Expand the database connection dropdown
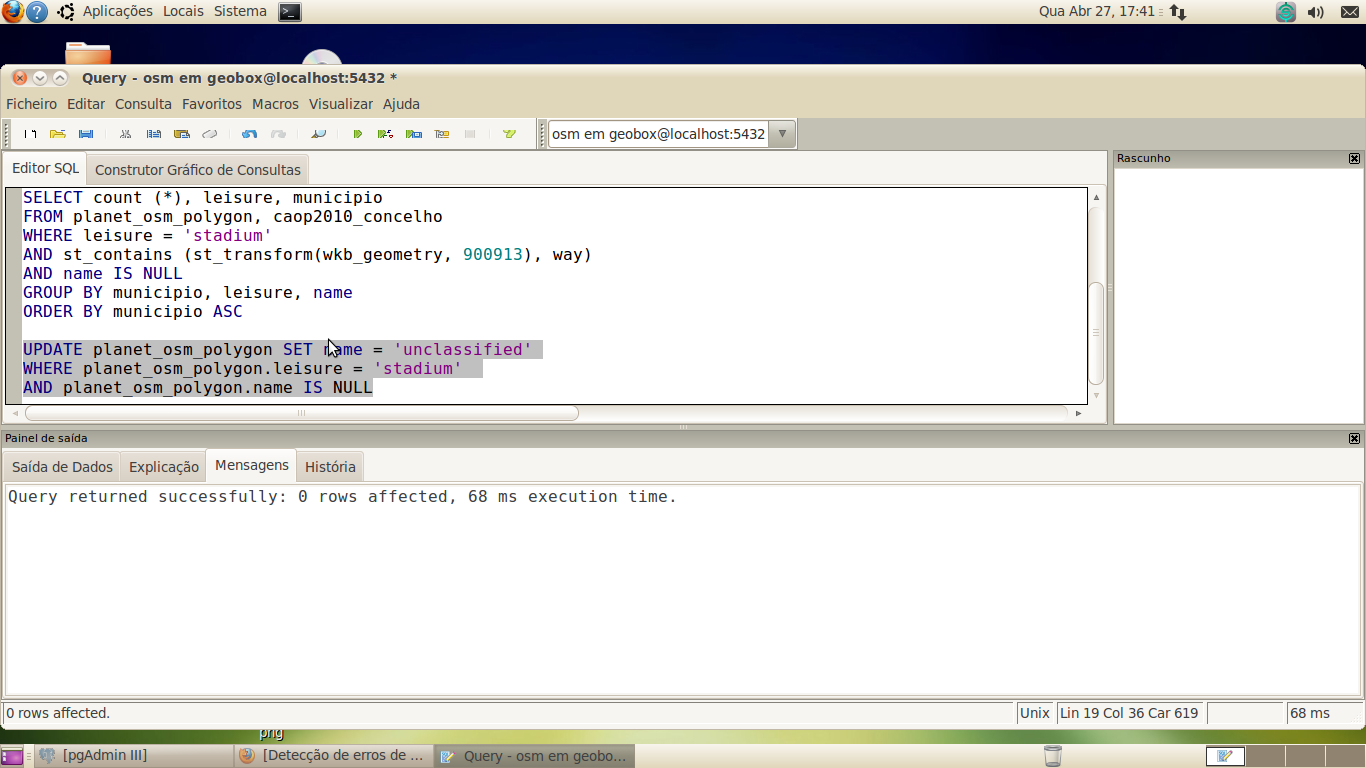 click(782, 134)
